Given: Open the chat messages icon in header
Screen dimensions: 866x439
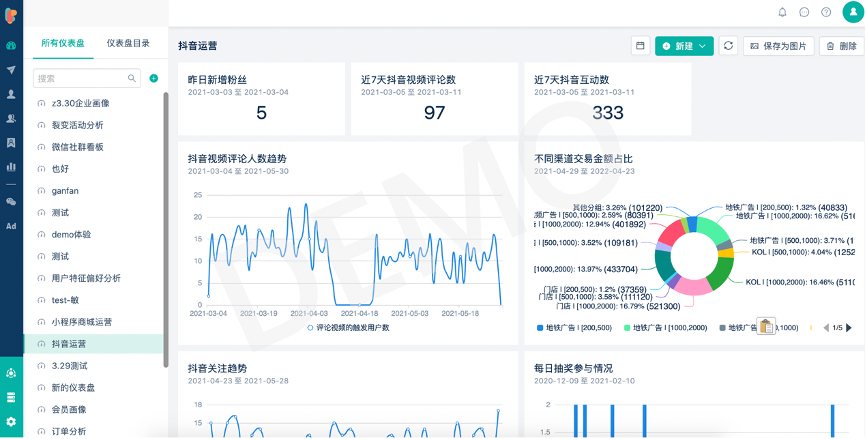Looking at the screenshot, I should 804,12.
